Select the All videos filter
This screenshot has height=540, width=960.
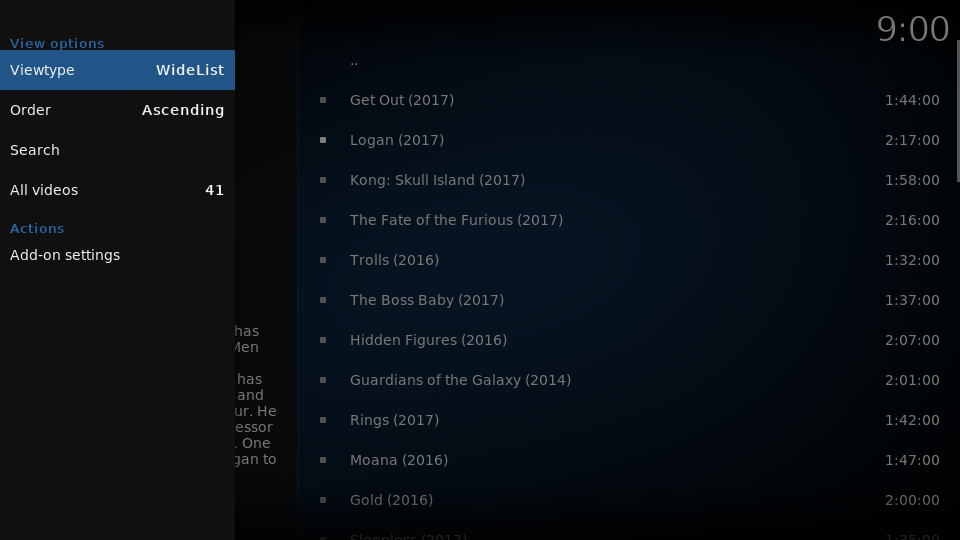(117, 190)
